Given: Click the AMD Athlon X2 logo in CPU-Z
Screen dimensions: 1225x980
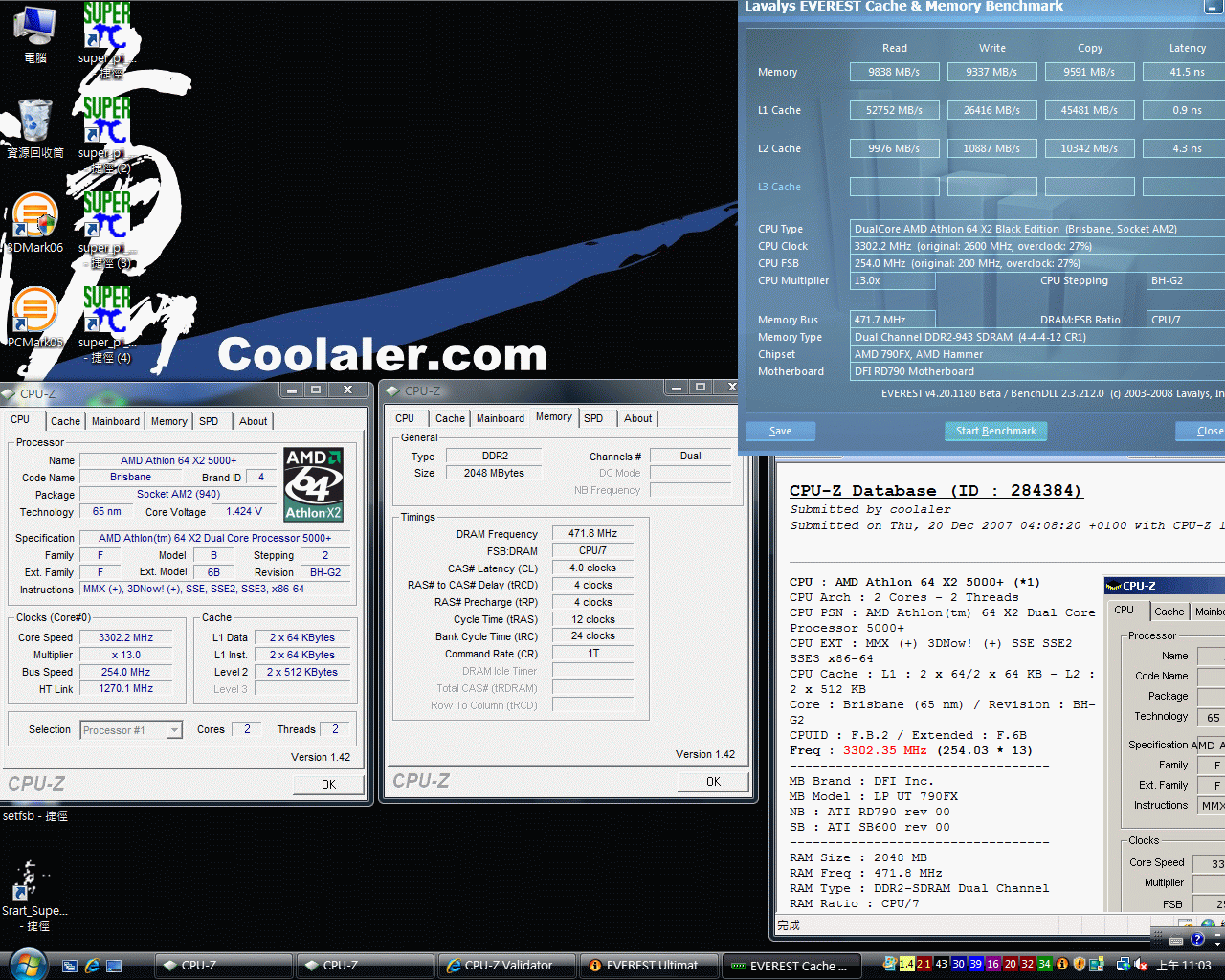Looking at the screenshot, I should click(314, 485).
